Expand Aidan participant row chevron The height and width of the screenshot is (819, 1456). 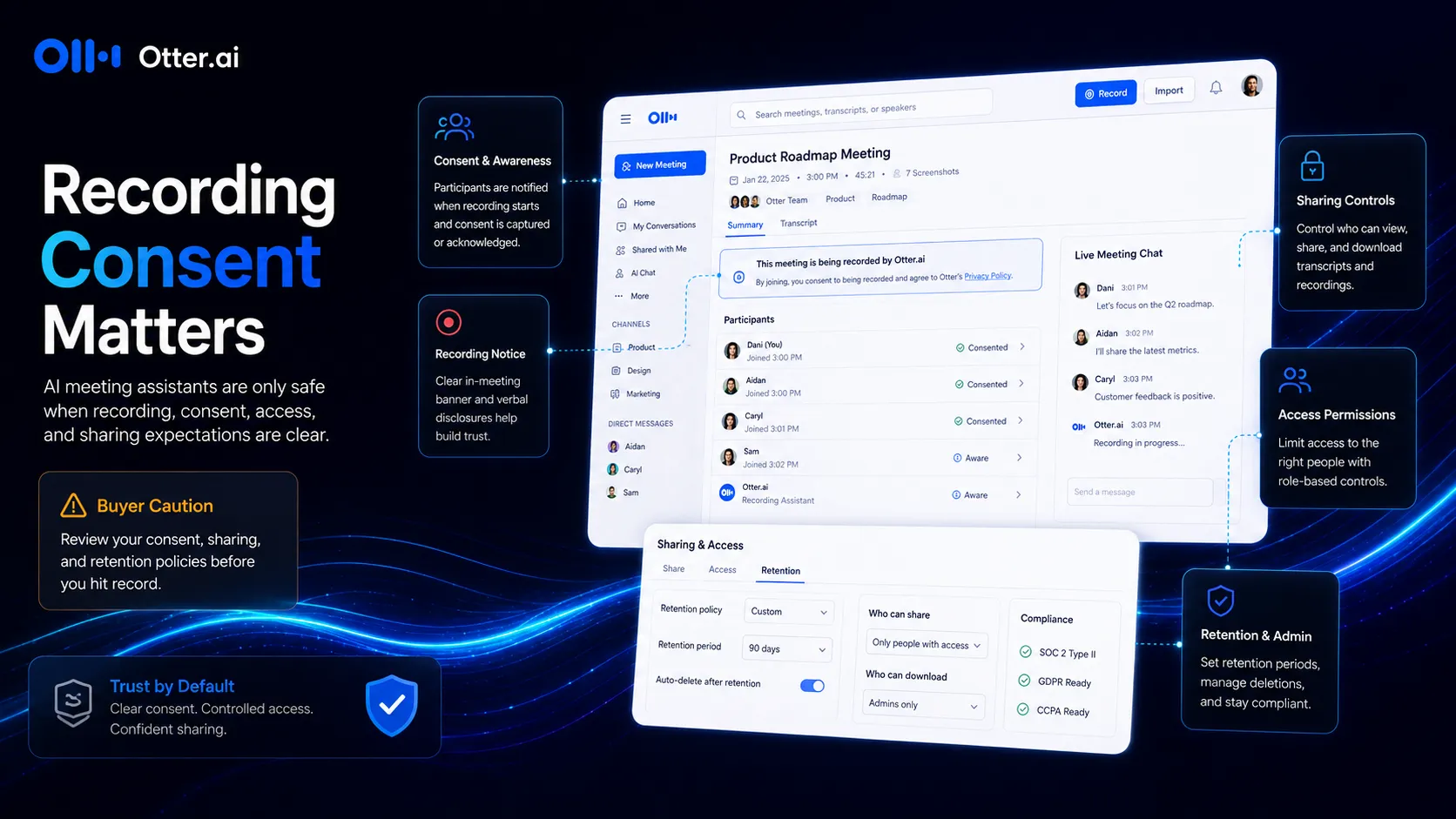coord(1021,383)
